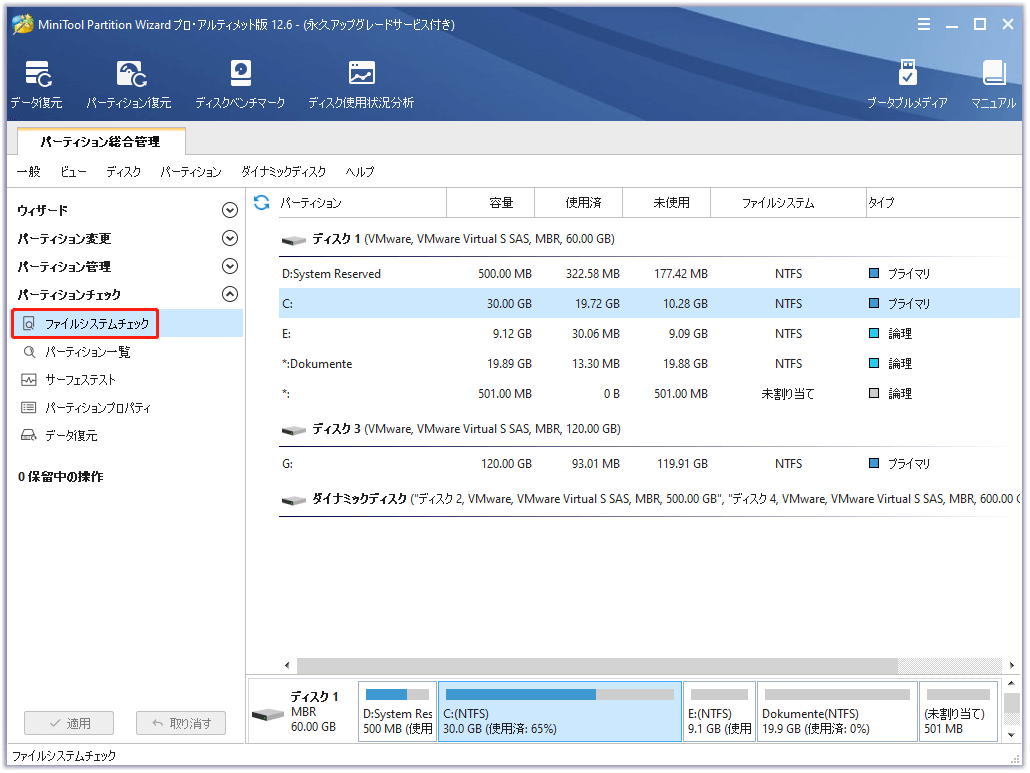Select the E: partition row
Viewport: 1030px width, 773px height.
point(649,334)
